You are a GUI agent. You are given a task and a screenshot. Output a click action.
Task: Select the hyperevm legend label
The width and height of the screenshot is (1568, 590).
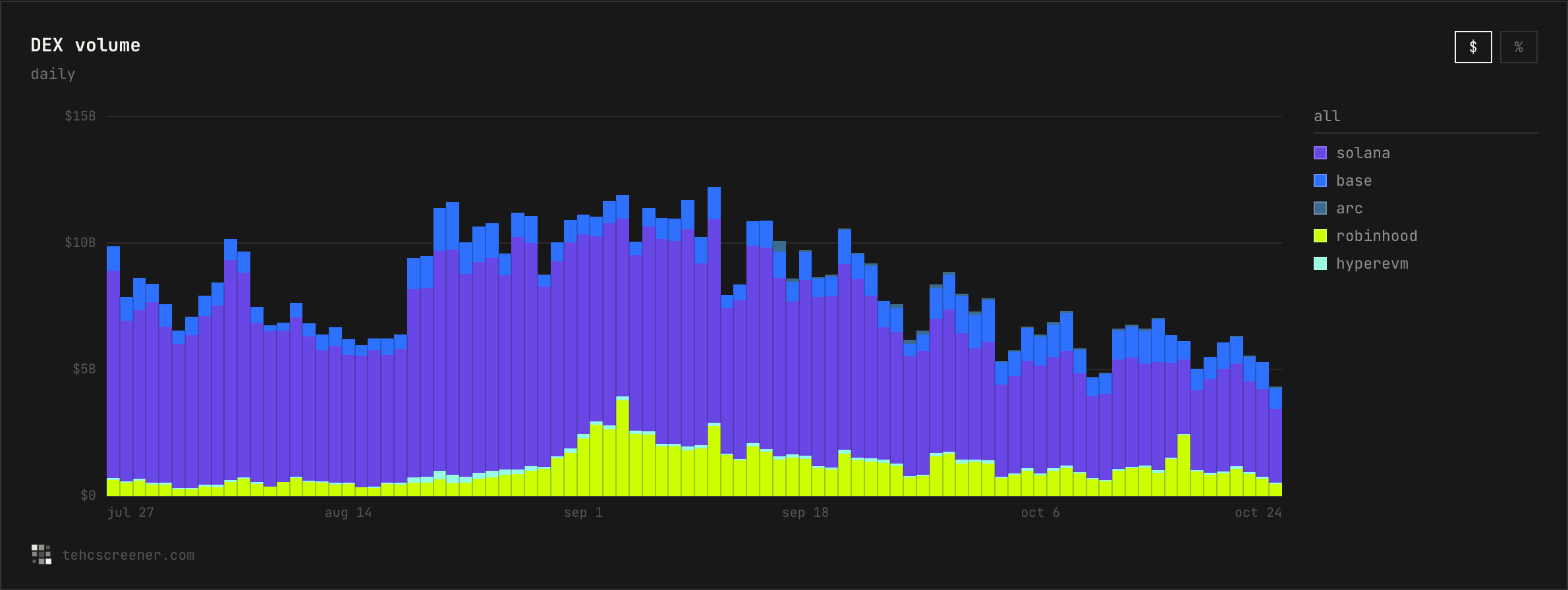1372,264
